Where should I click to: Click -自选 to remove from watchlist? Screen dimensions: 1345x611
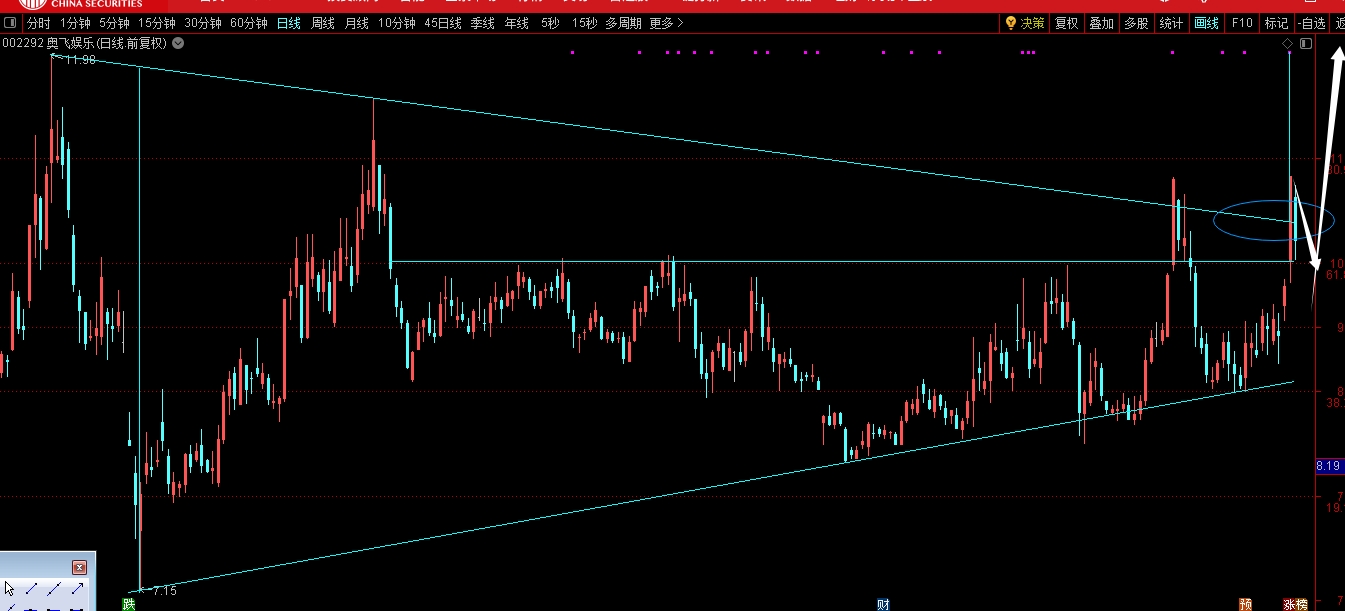1311,23
